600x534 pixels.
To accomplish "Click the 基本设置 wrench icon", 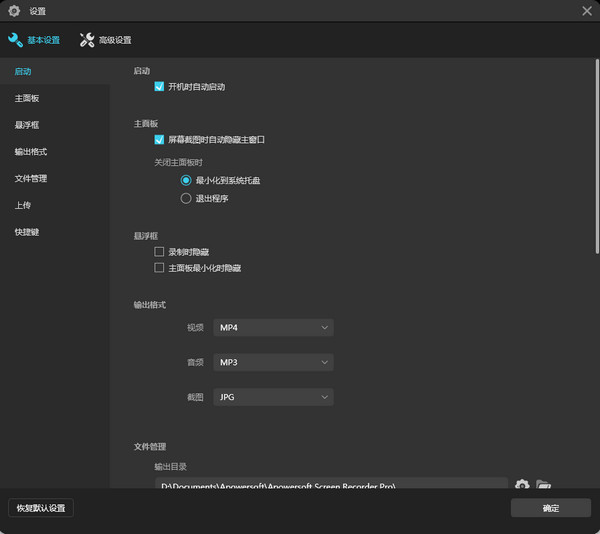I will 15,40.
